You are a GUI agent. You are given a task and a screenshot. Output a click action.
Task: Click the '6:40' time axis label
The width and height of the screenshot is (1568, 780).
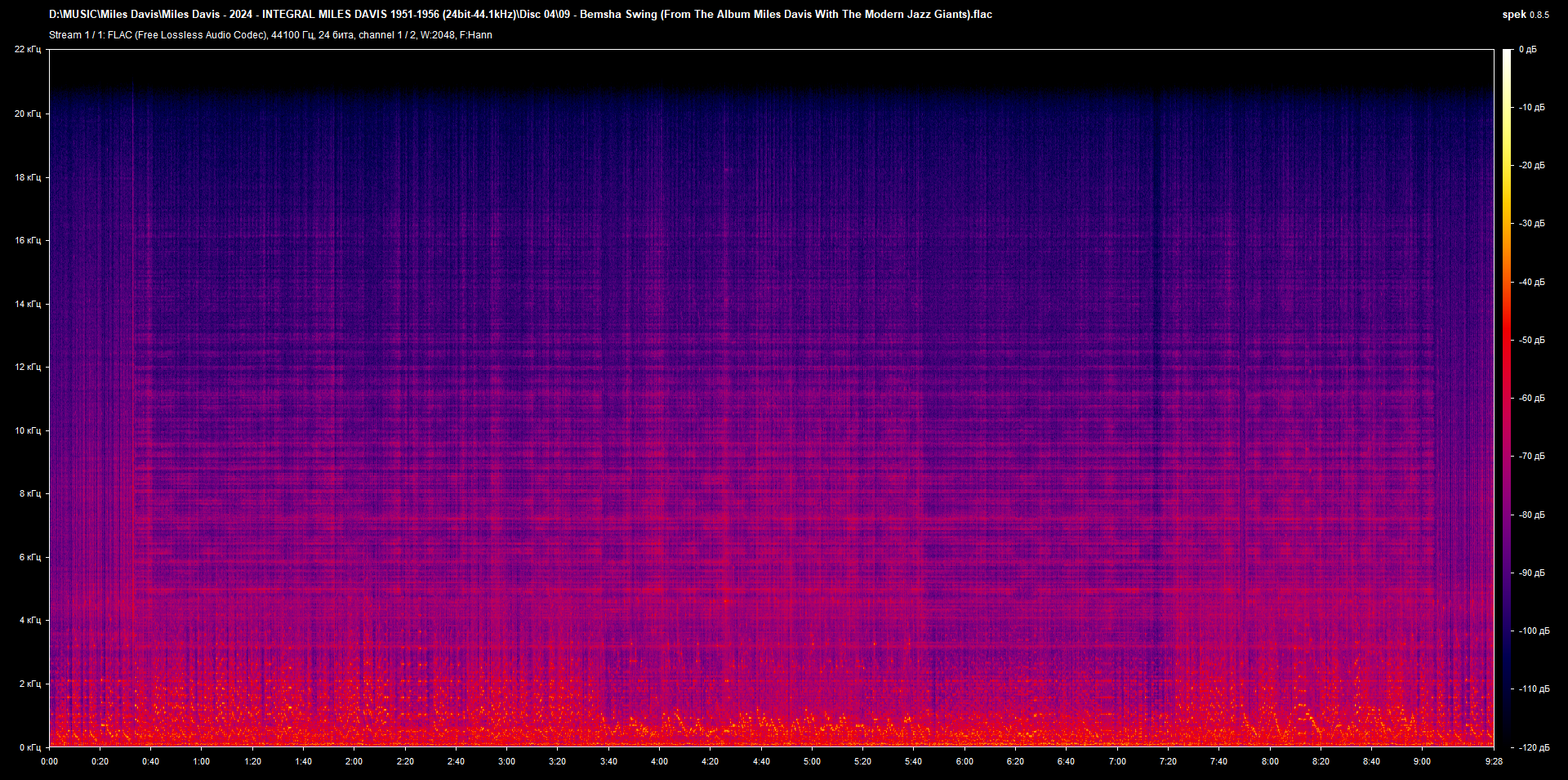(x=1066, y=761)
